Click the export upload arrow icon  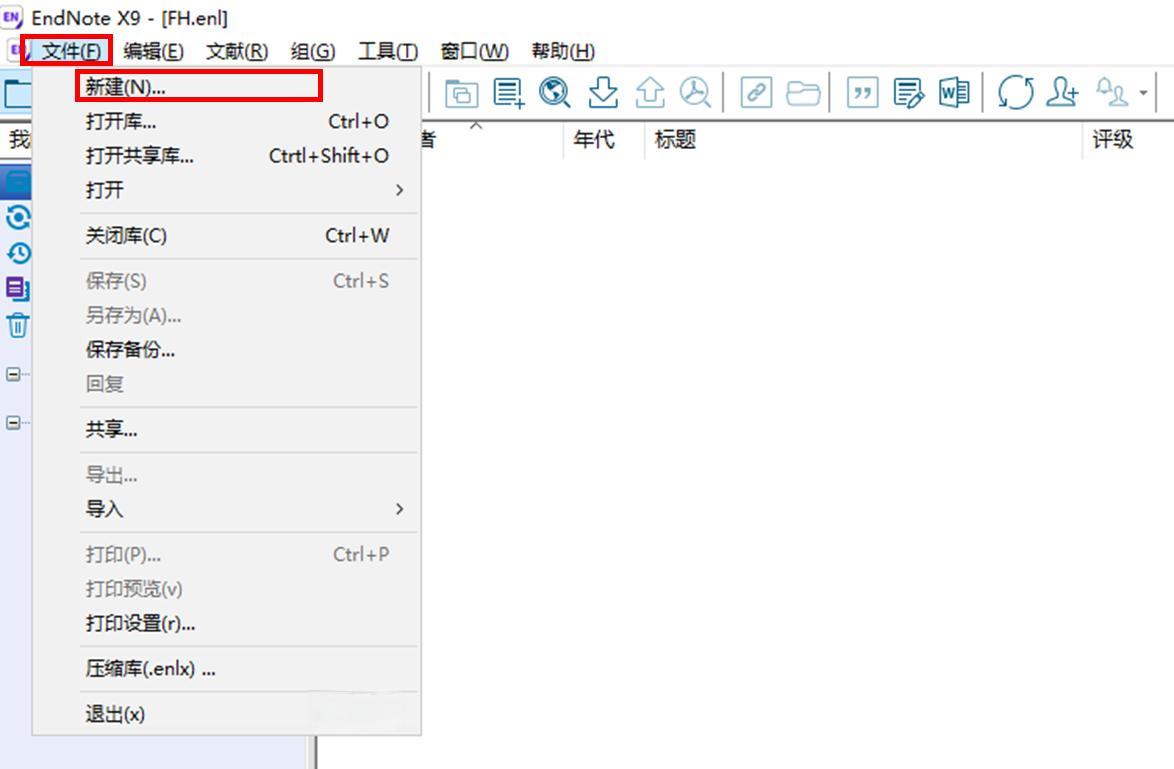[x=650, y=93]
